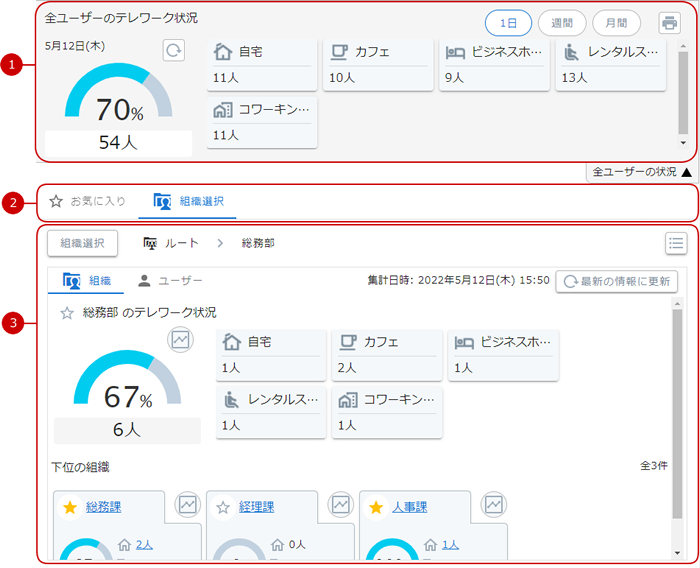700x568 pixels.
Task: Open 総務課 home count 2人 link
Action: pyautogui.click(x=144, y=545)
